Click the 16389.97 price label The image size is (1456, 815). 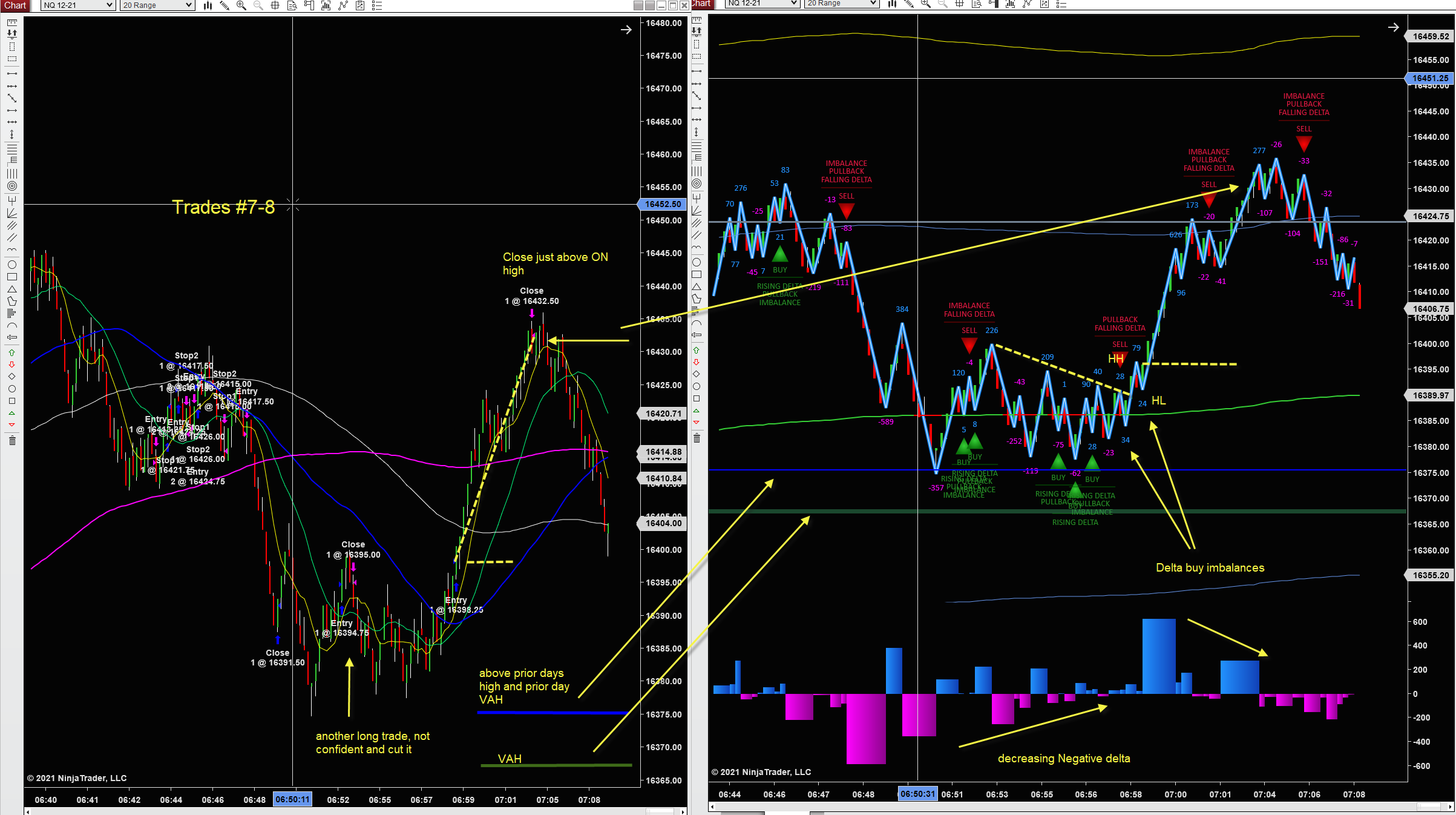[1430, 395]
